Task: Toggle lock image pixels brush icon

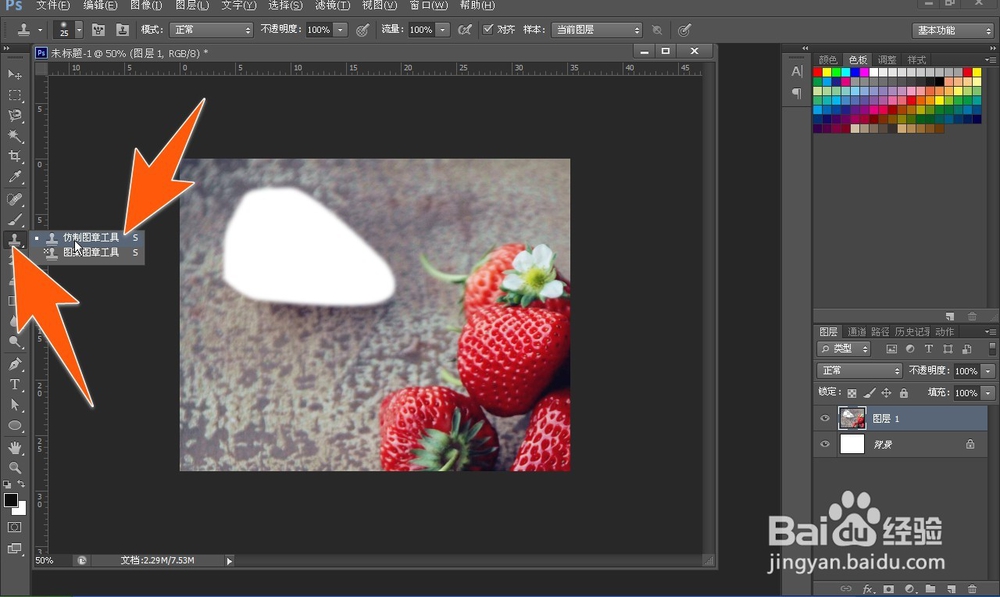Action: click(869, 393)
